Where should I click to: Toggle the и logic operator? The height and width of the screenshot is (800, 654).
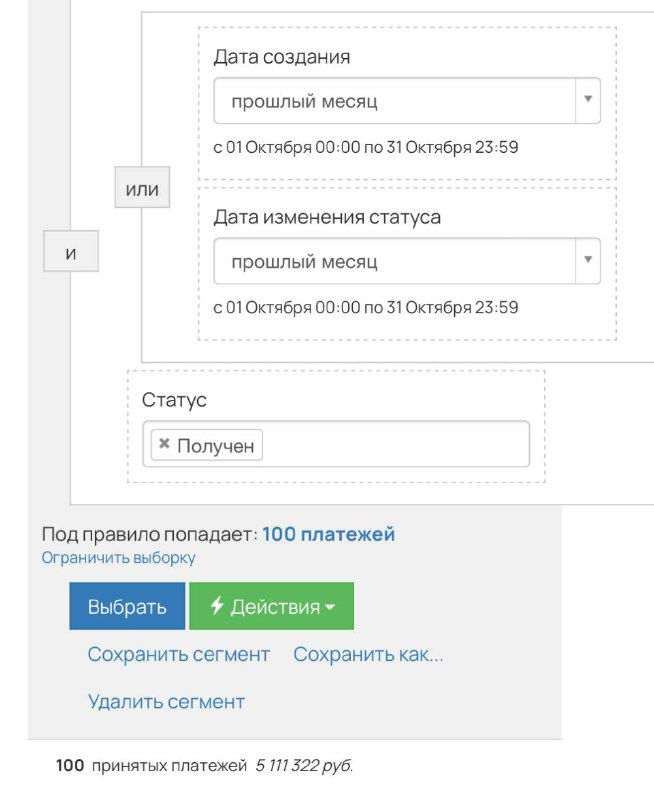point(68,251)
